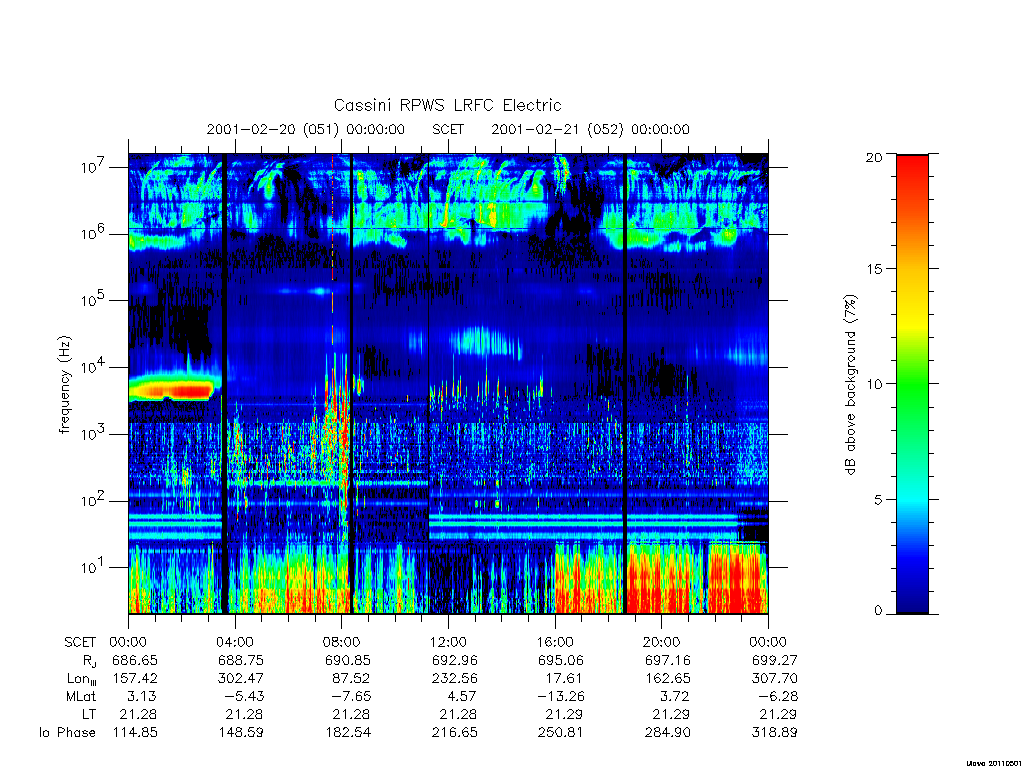
Task: Click the 'MLat' row label
Action: point(81,697)
